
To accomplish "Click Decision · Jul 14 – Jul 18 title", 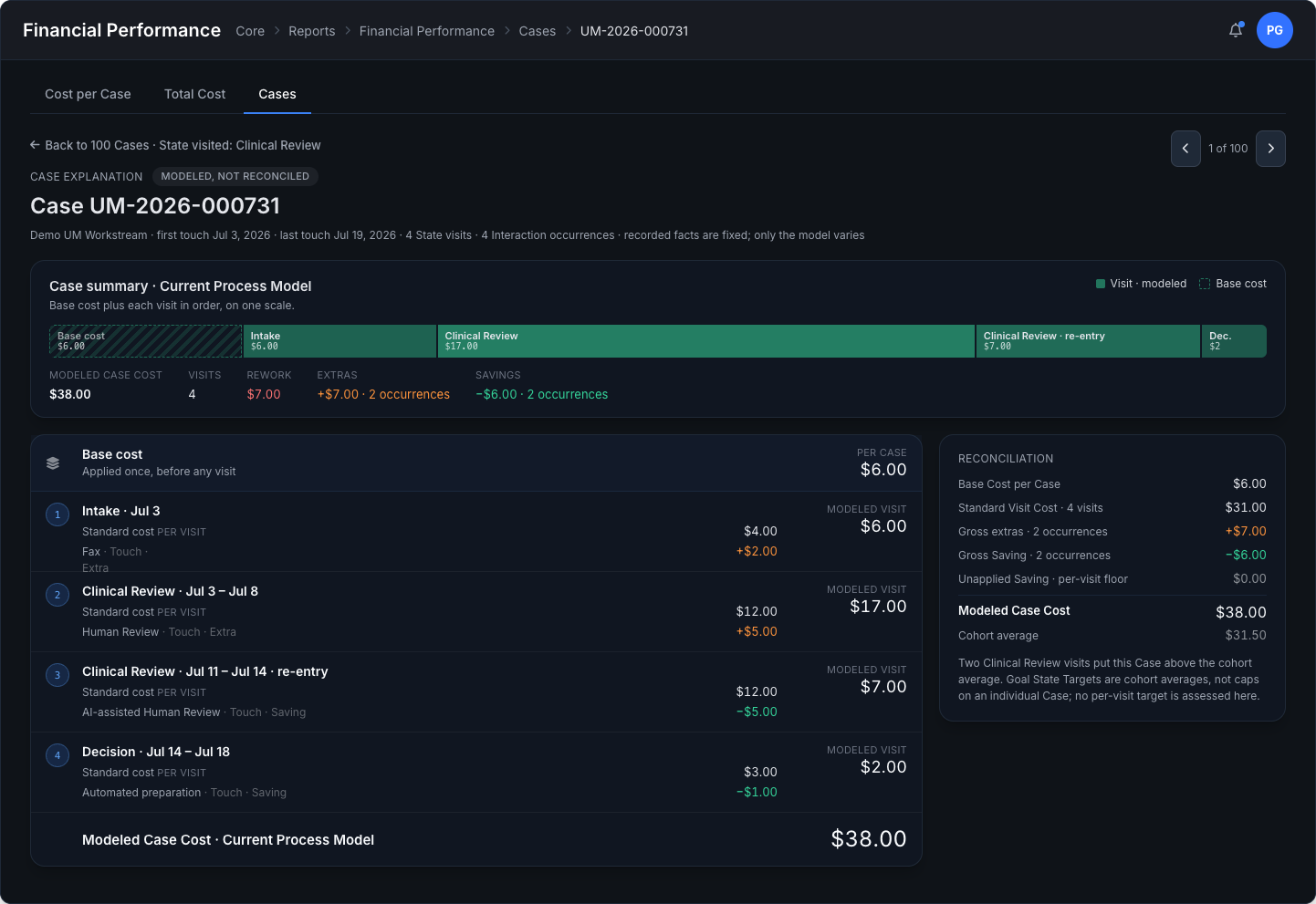I will [x=156, y=752].
